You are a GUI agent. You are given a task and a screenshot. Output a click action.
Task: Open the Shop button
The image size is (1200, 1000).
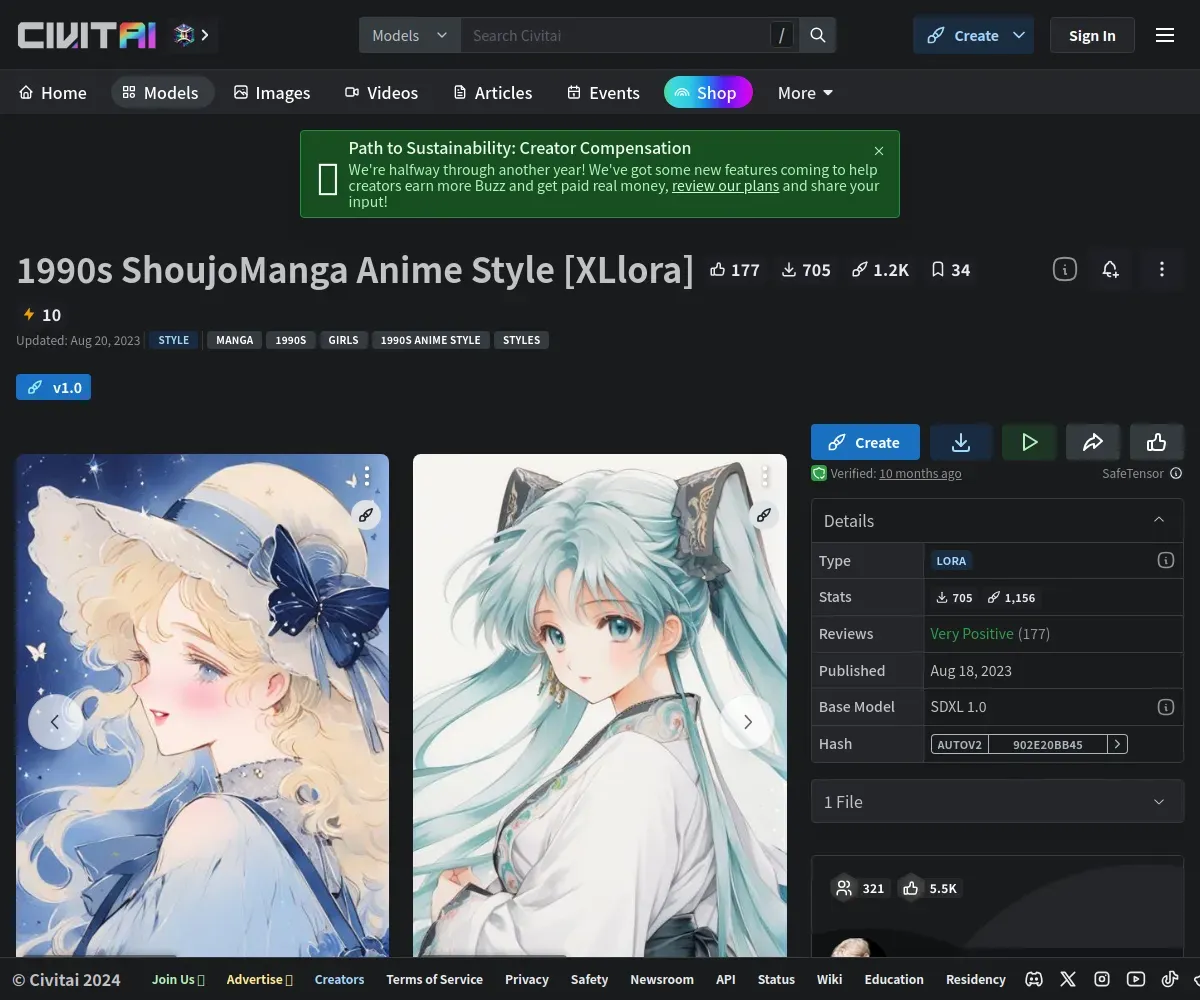coord(708,92)
